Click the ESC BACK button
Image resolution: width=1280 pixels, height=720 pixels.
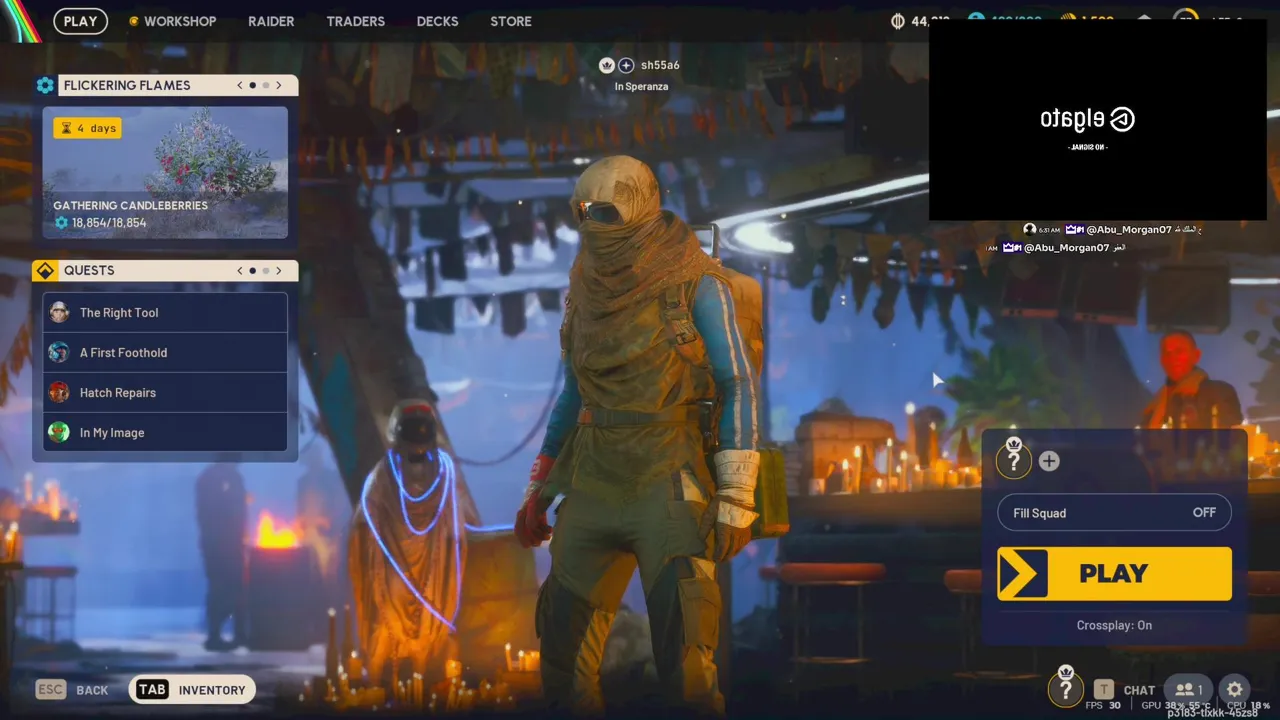[72, 690]
